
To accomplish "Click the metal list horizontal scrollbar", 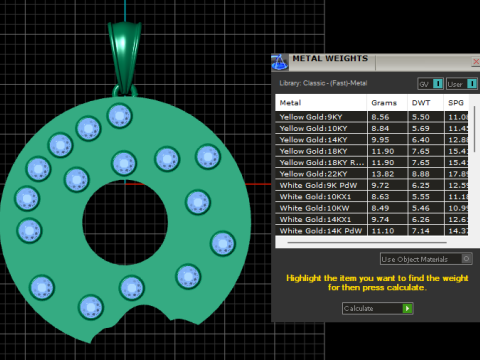I will 367,243.
